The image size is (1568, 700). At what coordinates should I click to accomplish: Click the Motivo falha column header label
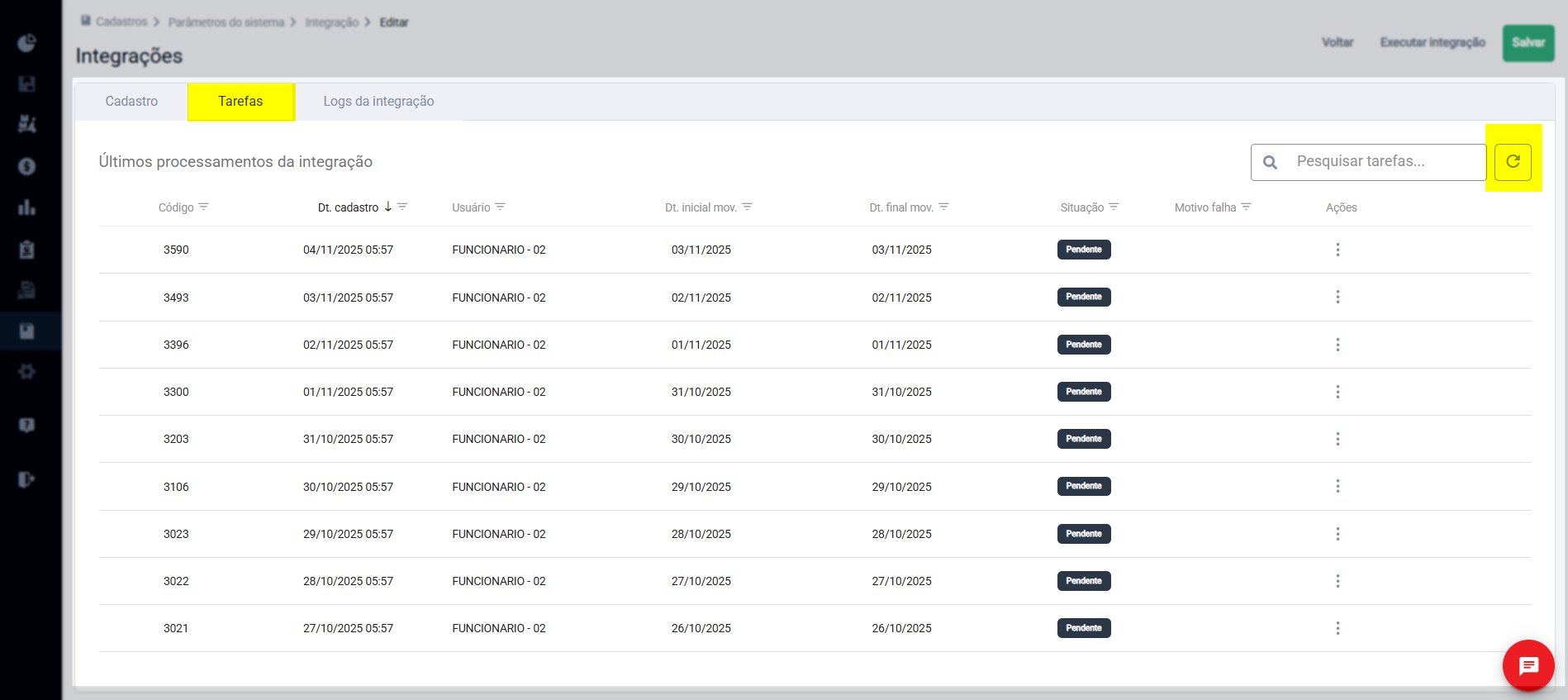1205,207
